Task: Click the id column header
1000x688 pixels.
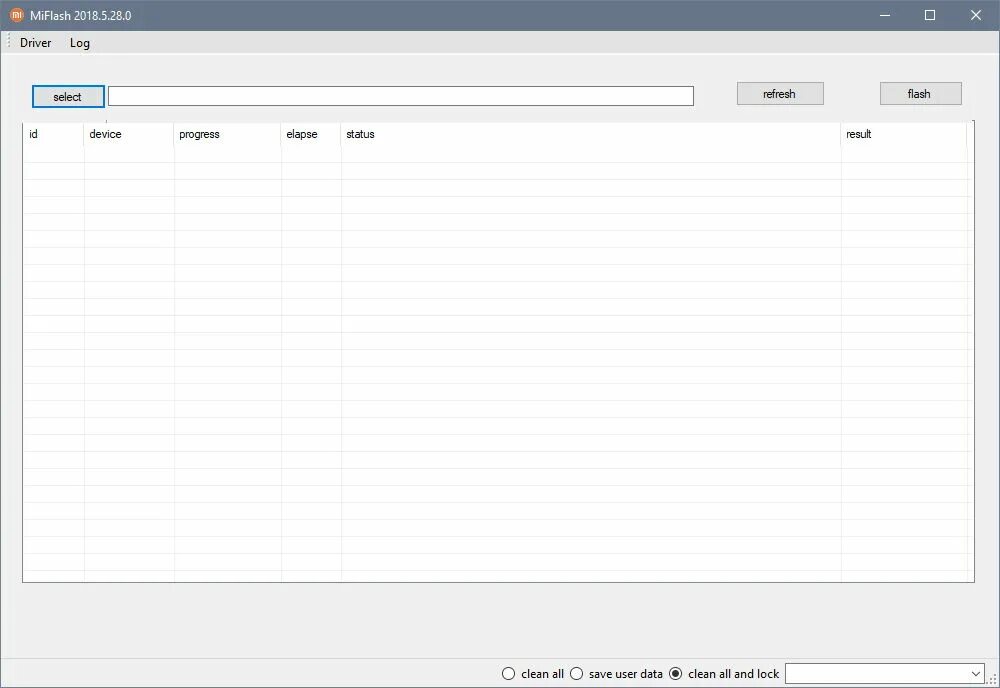Action: tap(53, 134)
